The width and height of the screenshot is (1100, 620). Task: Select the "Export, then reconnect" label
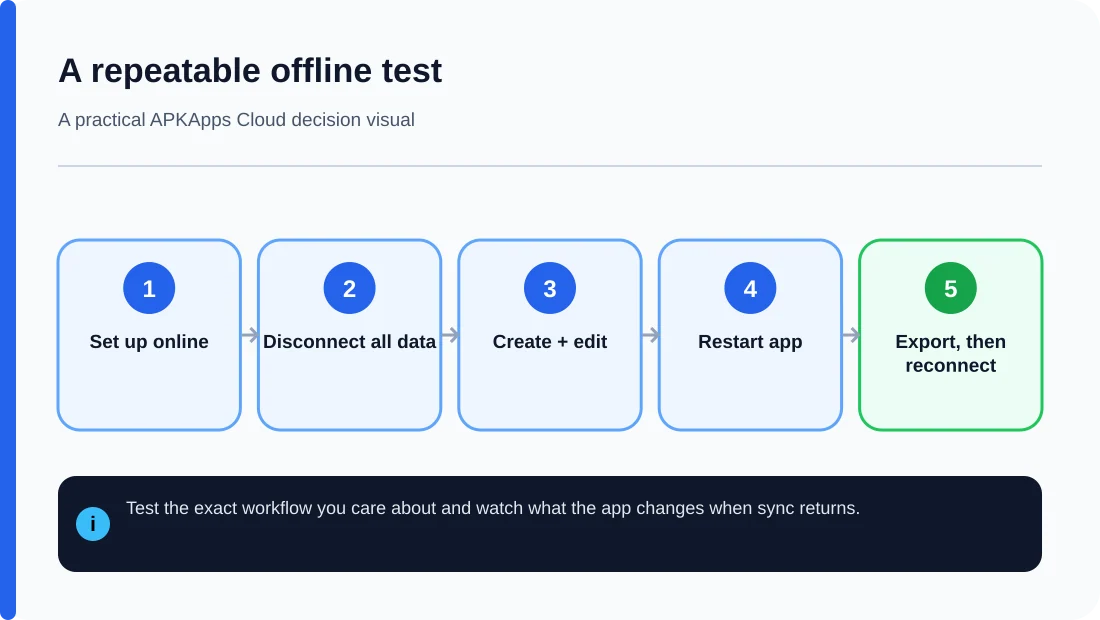pos(951,353)
